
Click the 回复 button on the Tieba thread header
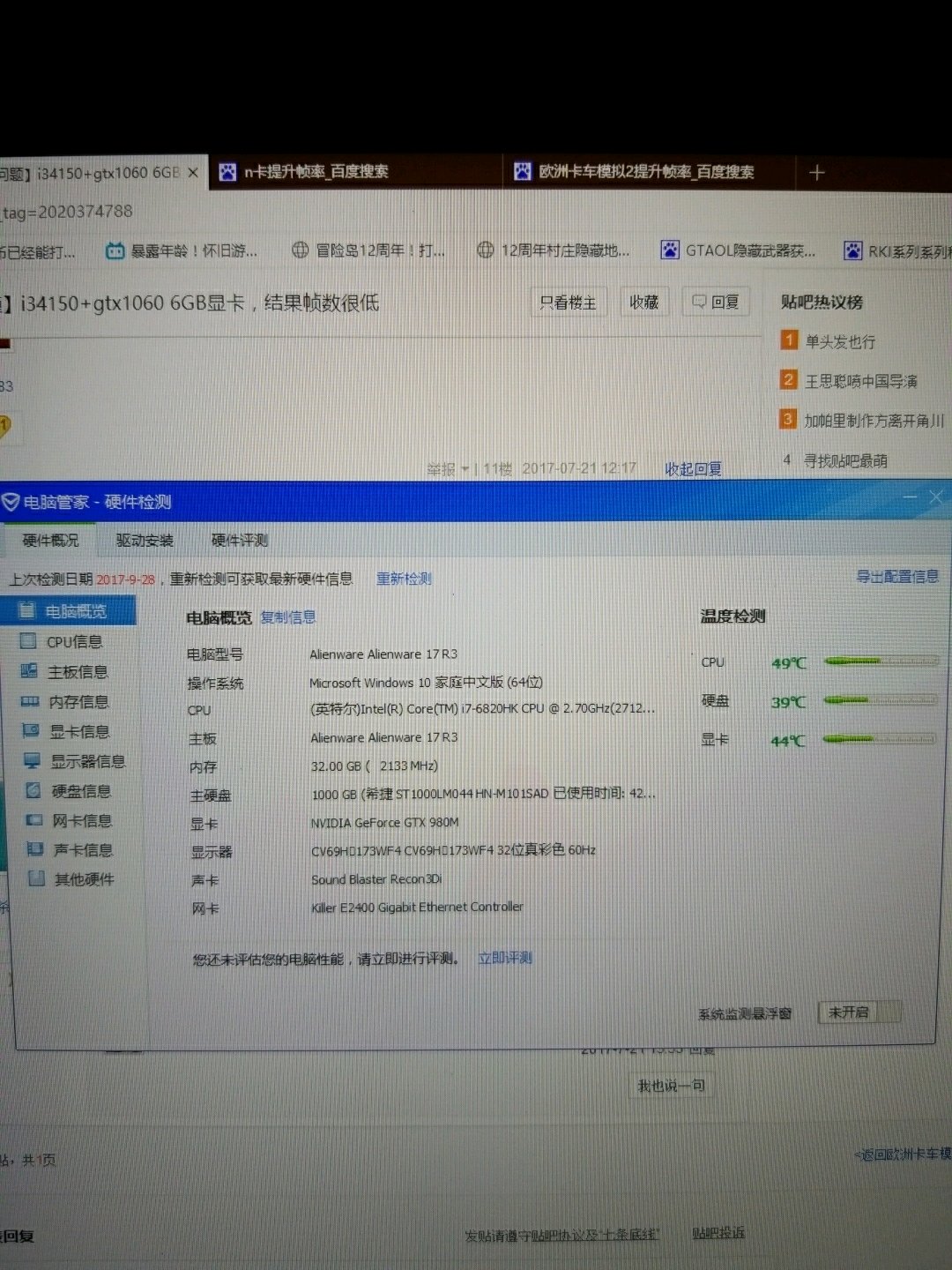(x=715, y=302)
